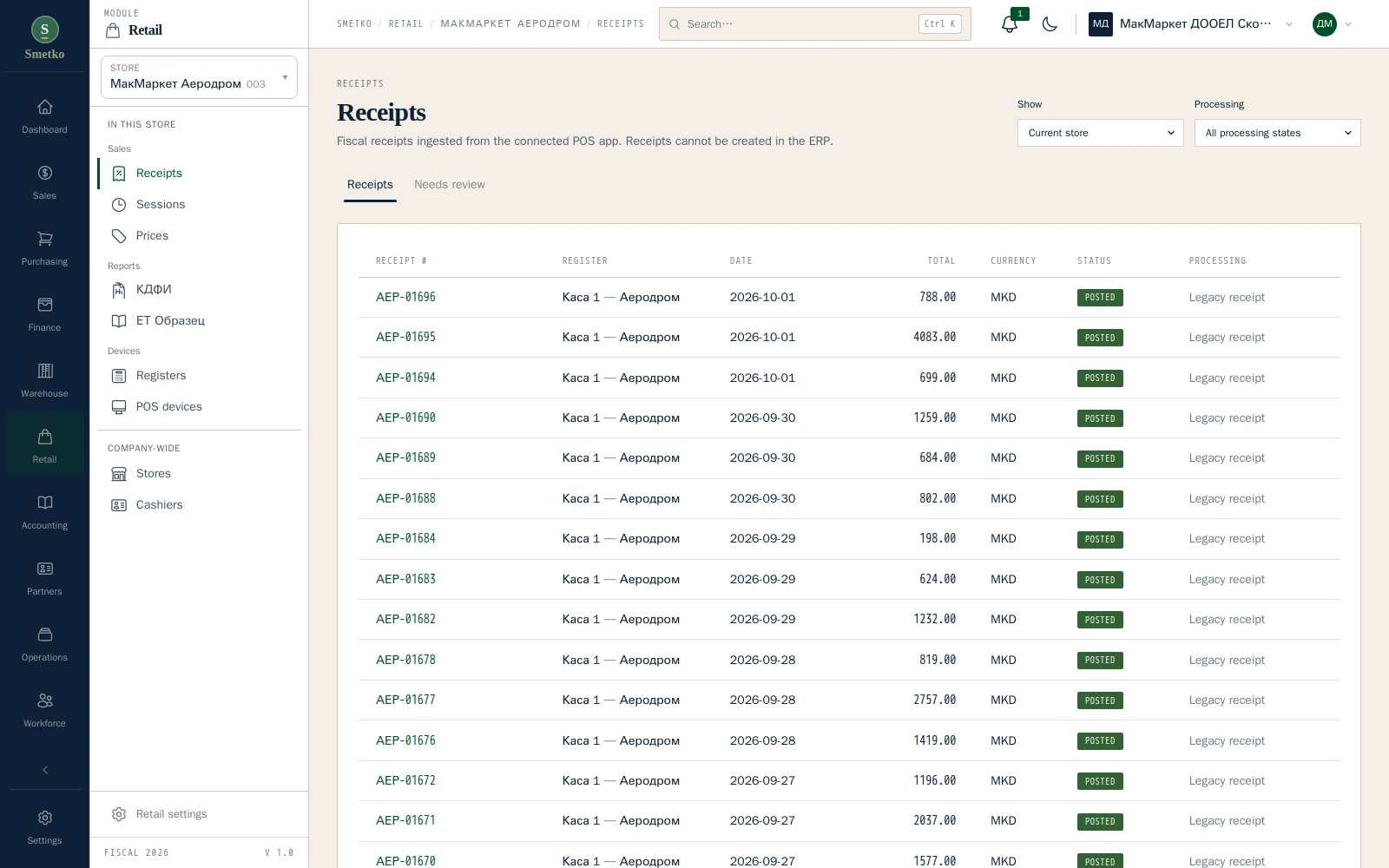The height and width of the screenshot is (868, 1389).
Task: Click the RETAIL breadcrumb
Action: pos(405,24)
